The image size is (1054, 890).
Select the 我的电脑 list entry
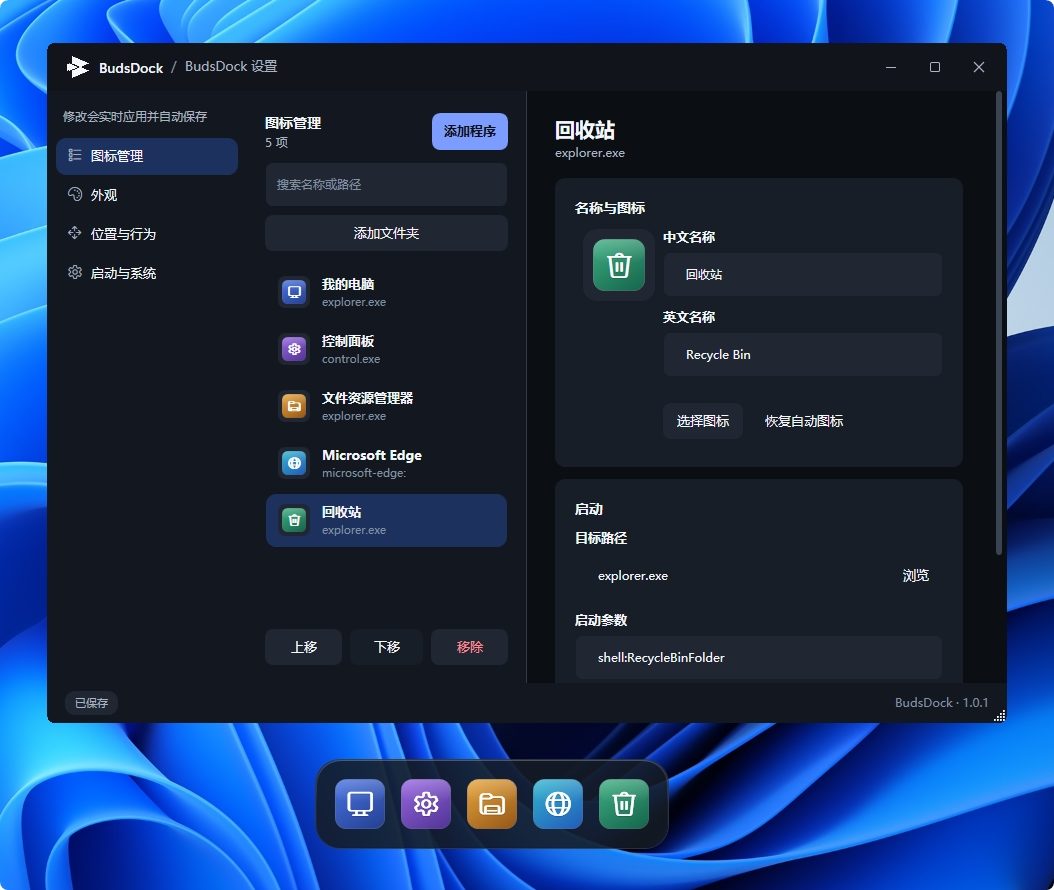tap(386, 292)
